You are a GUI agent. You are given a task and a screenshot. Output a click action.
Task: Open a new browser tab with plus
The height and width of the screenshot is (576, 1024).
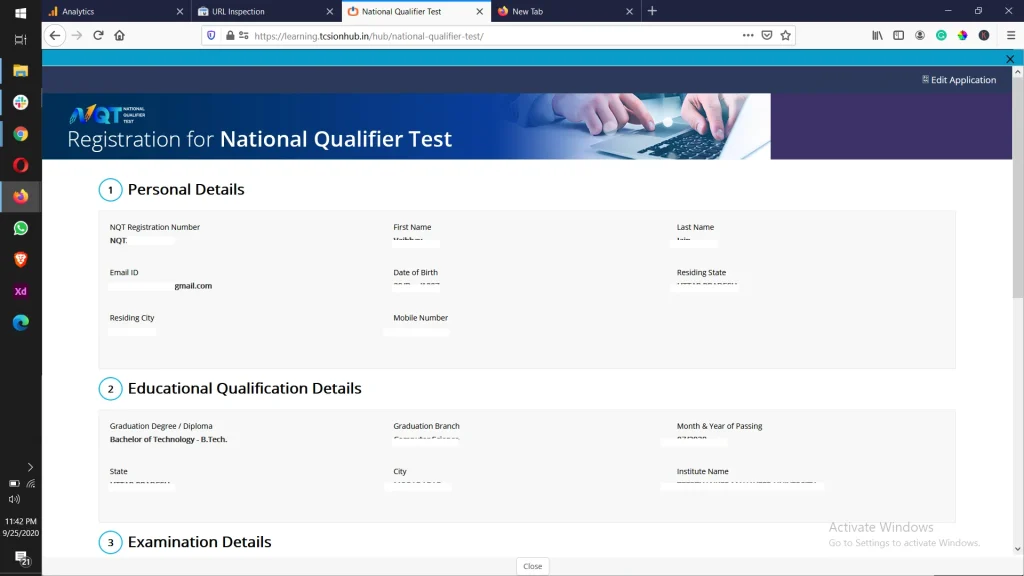coord(652,11)
